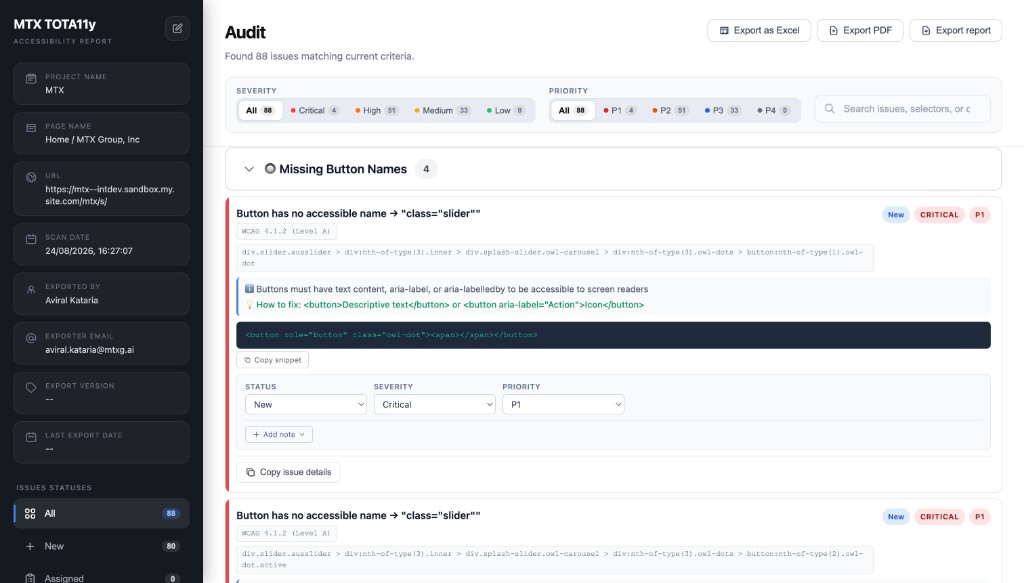The height and width of the screenshot is (583, 1024).
Task: Filter severity by Critical
Action: [x=315, y=110]
